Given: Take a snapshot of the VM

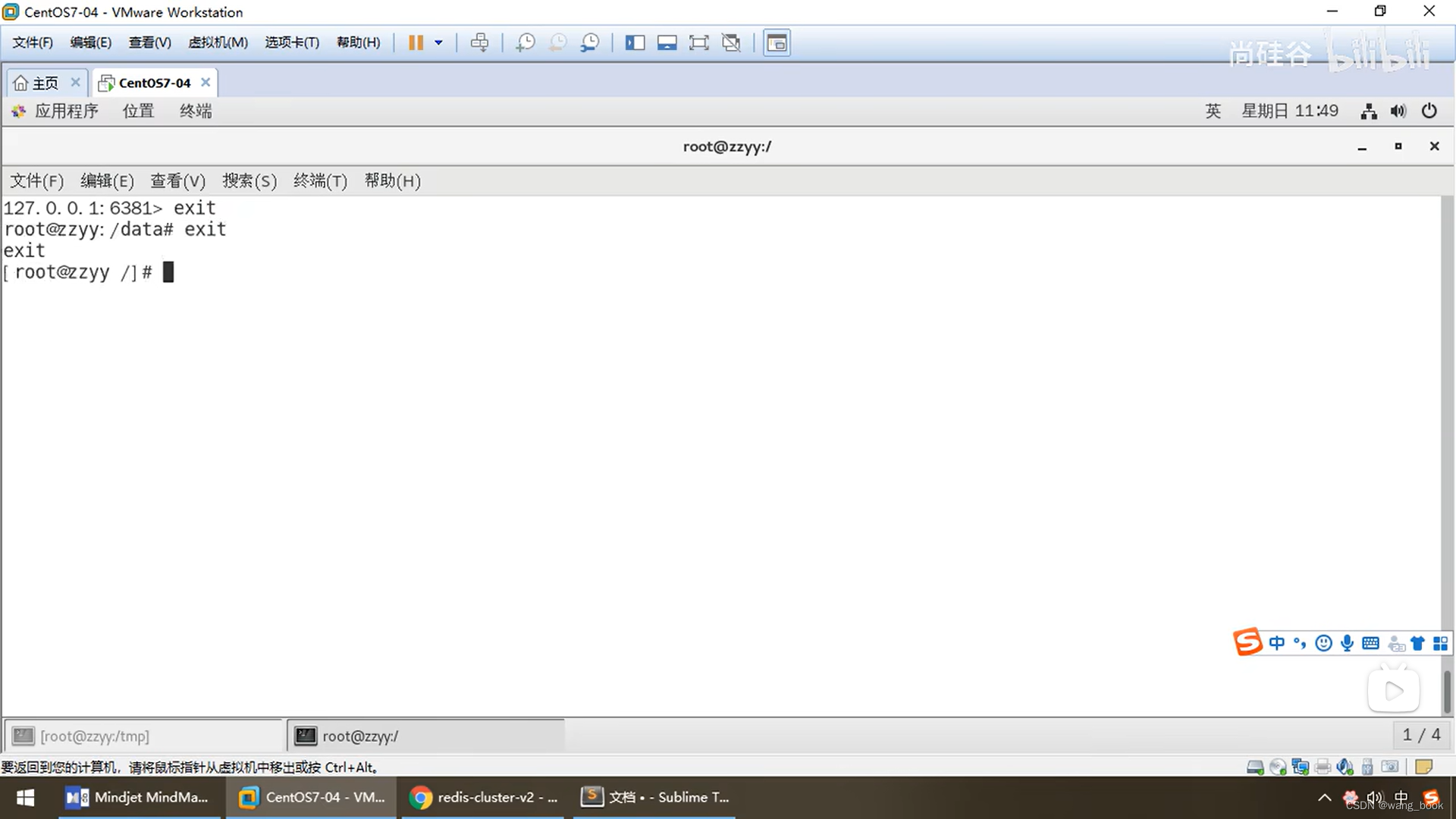Looking at the screenshot, I should pyautogui.click(x=525, y=42).
